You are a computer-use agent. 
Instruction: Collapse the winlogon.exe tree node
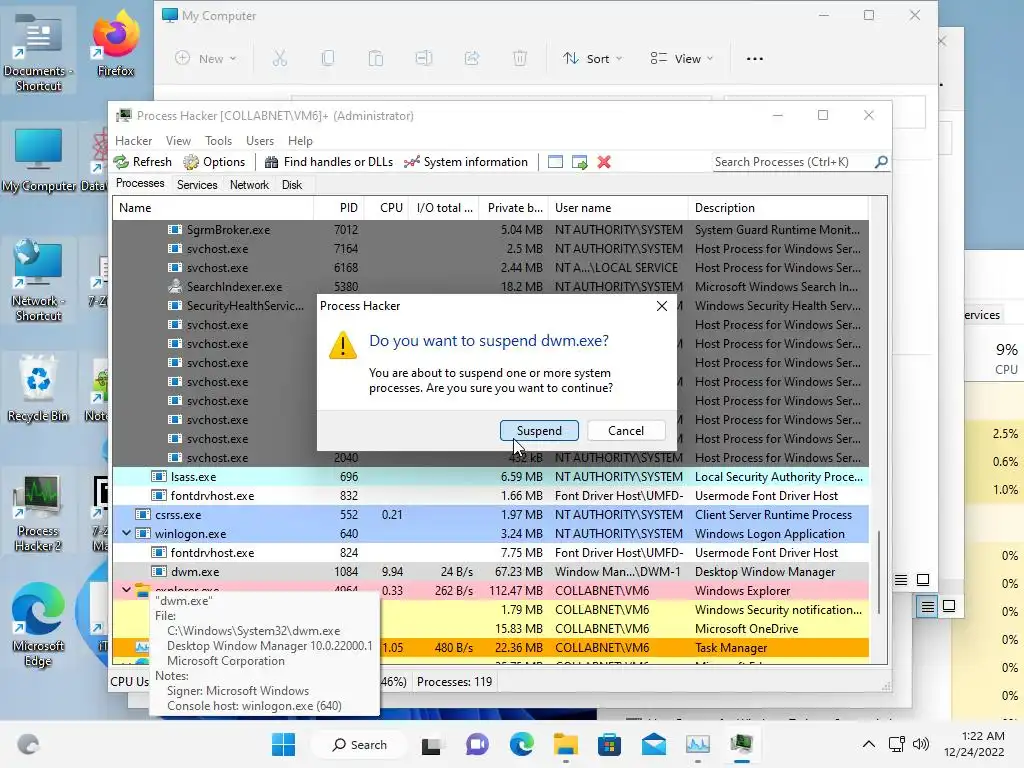(127, 533)
